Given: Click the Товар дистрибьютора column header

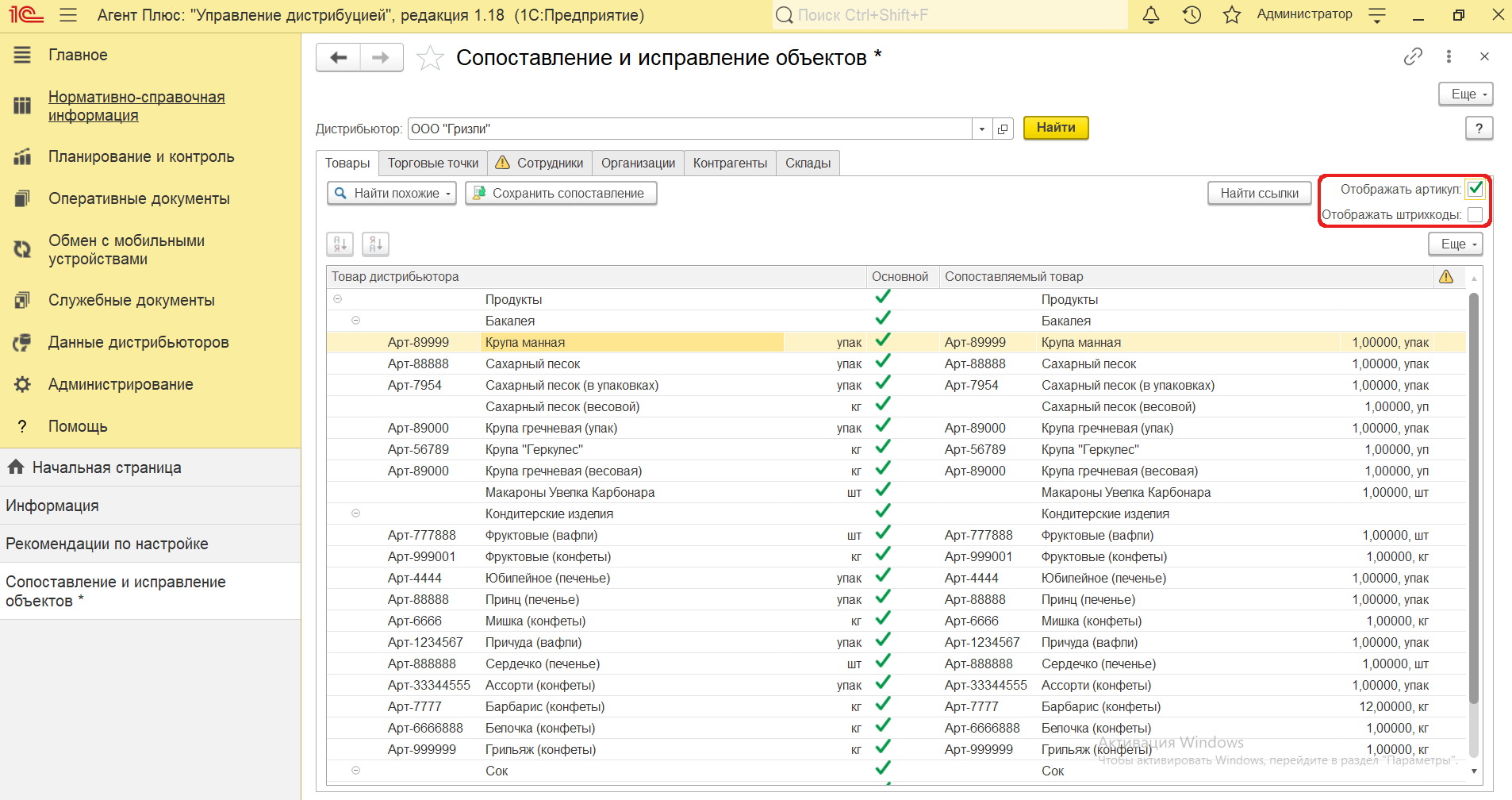Looking at the screenshot, I should pos(596,276).
